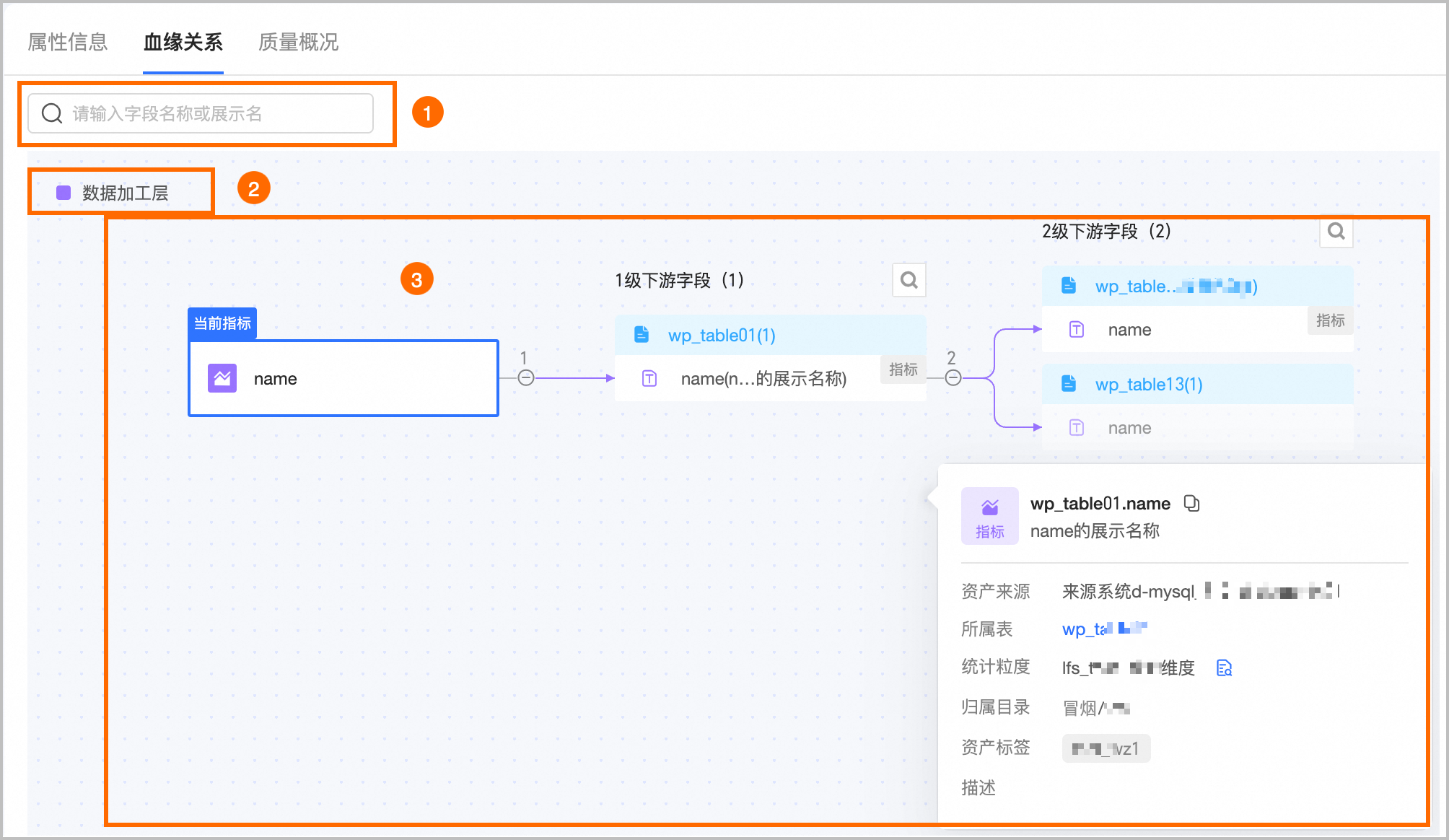Click field type icon for name(n...的展示名称)
Screen dimensions: 1449x840
click(649, 378)
